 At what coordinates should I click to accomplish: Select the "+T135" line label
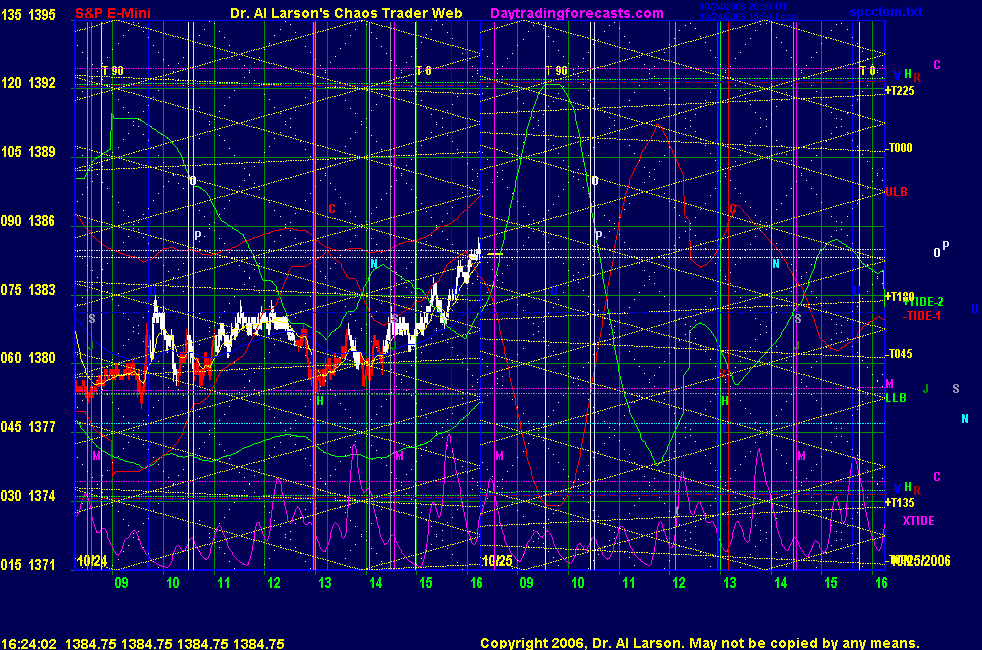pyautogui.click(x=899, y=503)
